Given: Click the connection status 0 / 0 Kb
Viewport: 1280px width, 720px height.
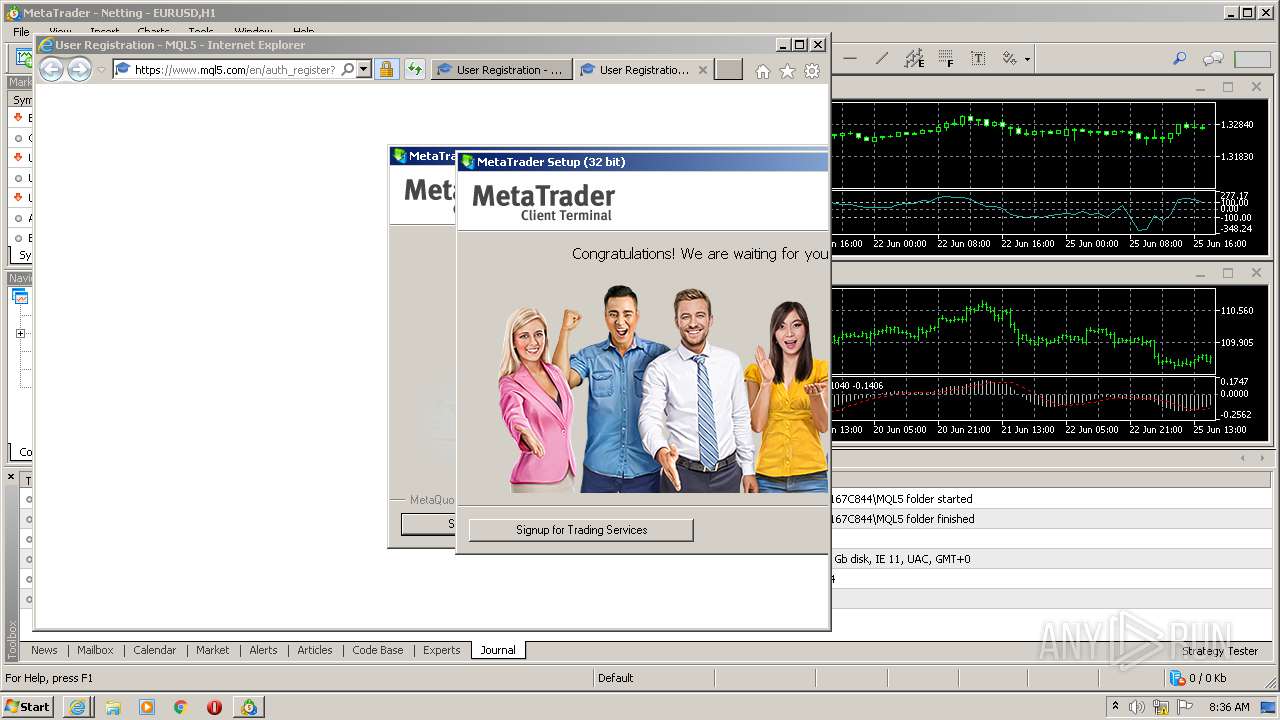Looking at the screenshot, I should (1199, 678).
